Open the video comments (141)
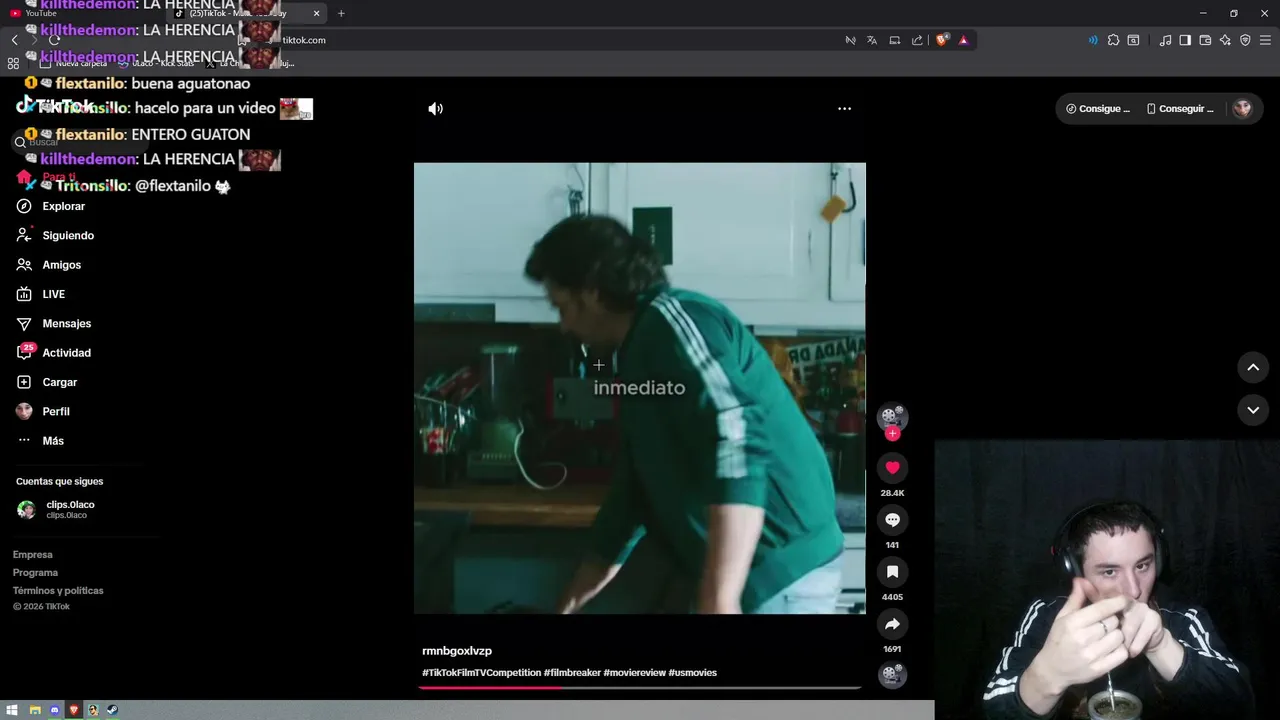This screenshot has width=1280, height=720. [892, 520]
